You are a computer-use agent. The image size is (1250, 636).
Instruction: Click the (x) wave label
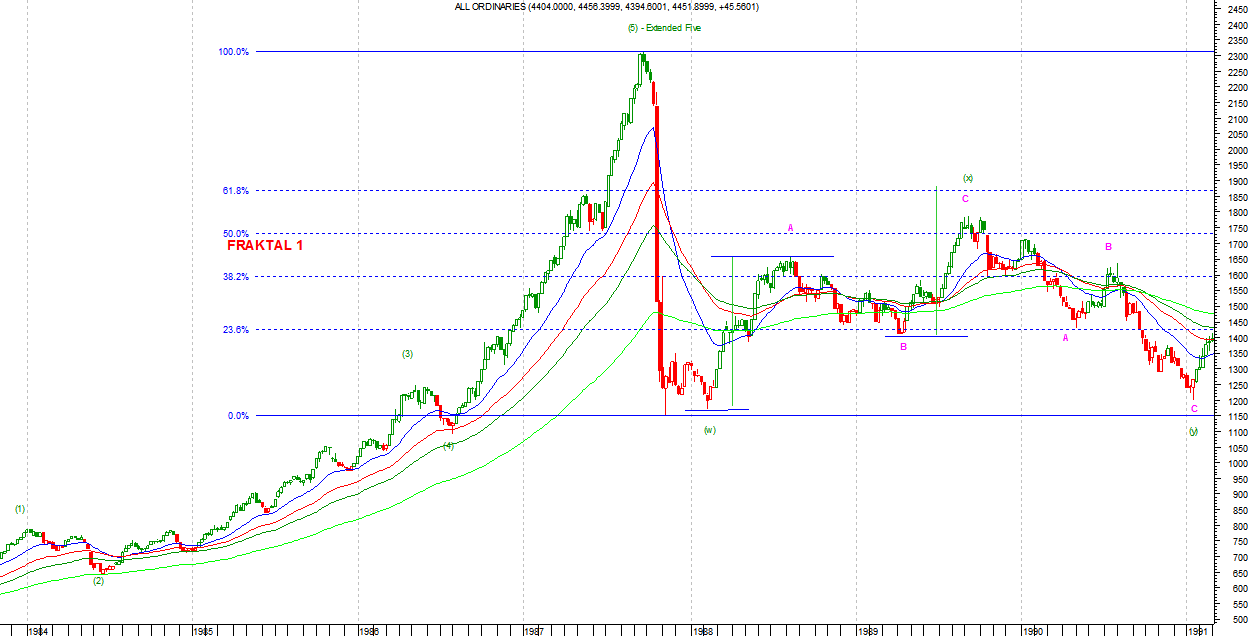coord(968,178)
